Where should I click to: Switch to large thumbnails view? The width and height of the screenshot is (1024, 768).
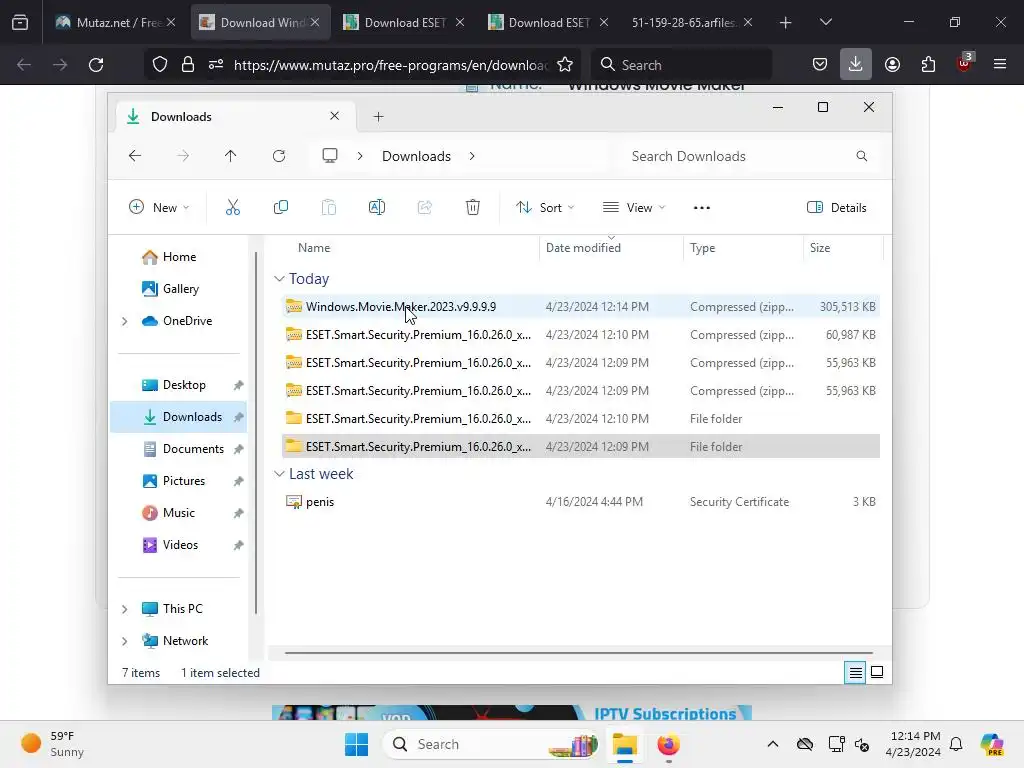tap(877, 673)
